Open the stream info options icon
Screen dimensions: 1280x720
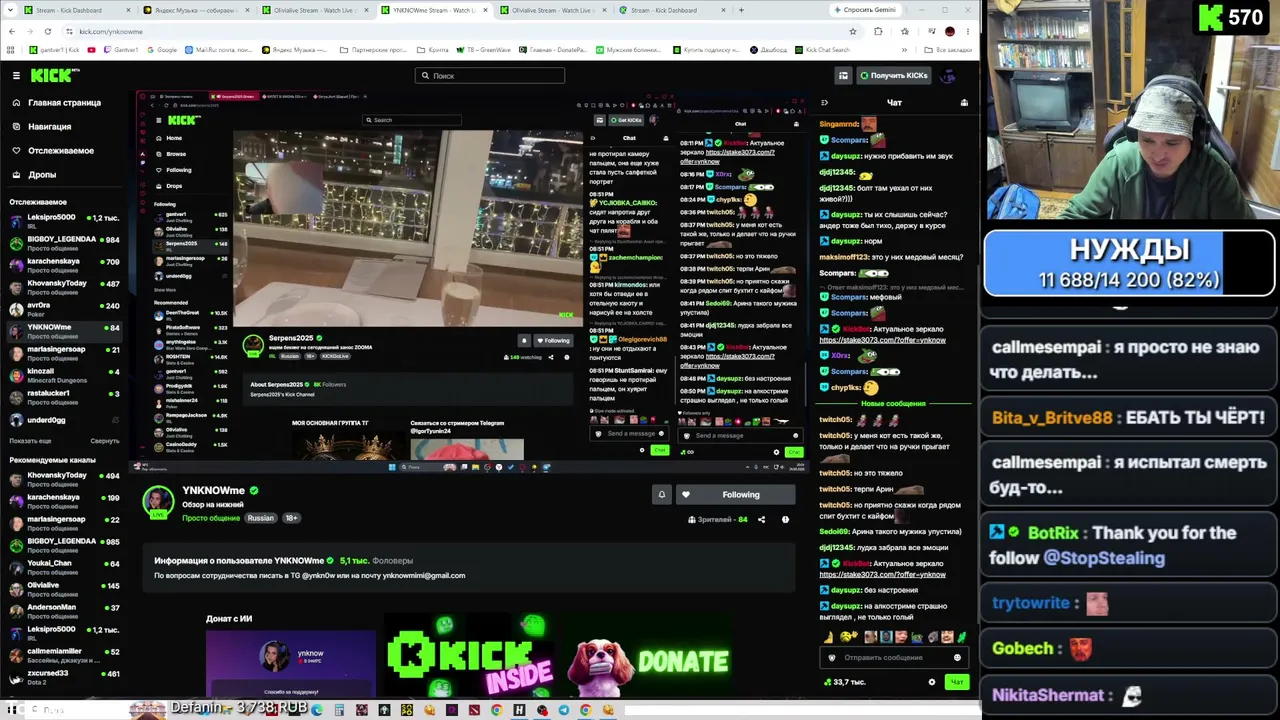(785, 520)
